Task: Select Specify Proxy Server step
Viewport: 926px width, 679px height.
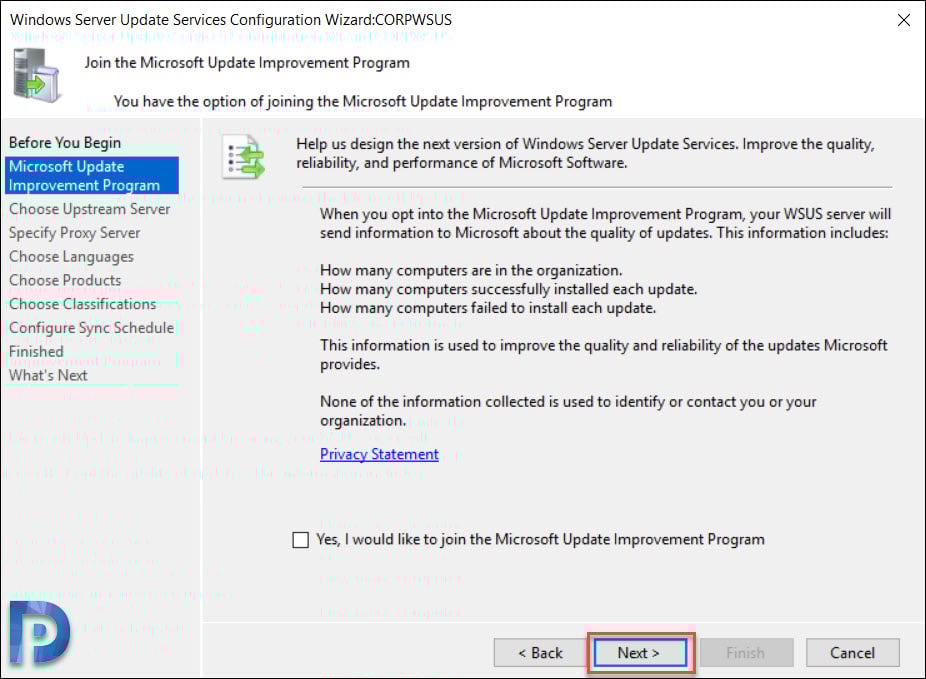Action: click(74, 233)
